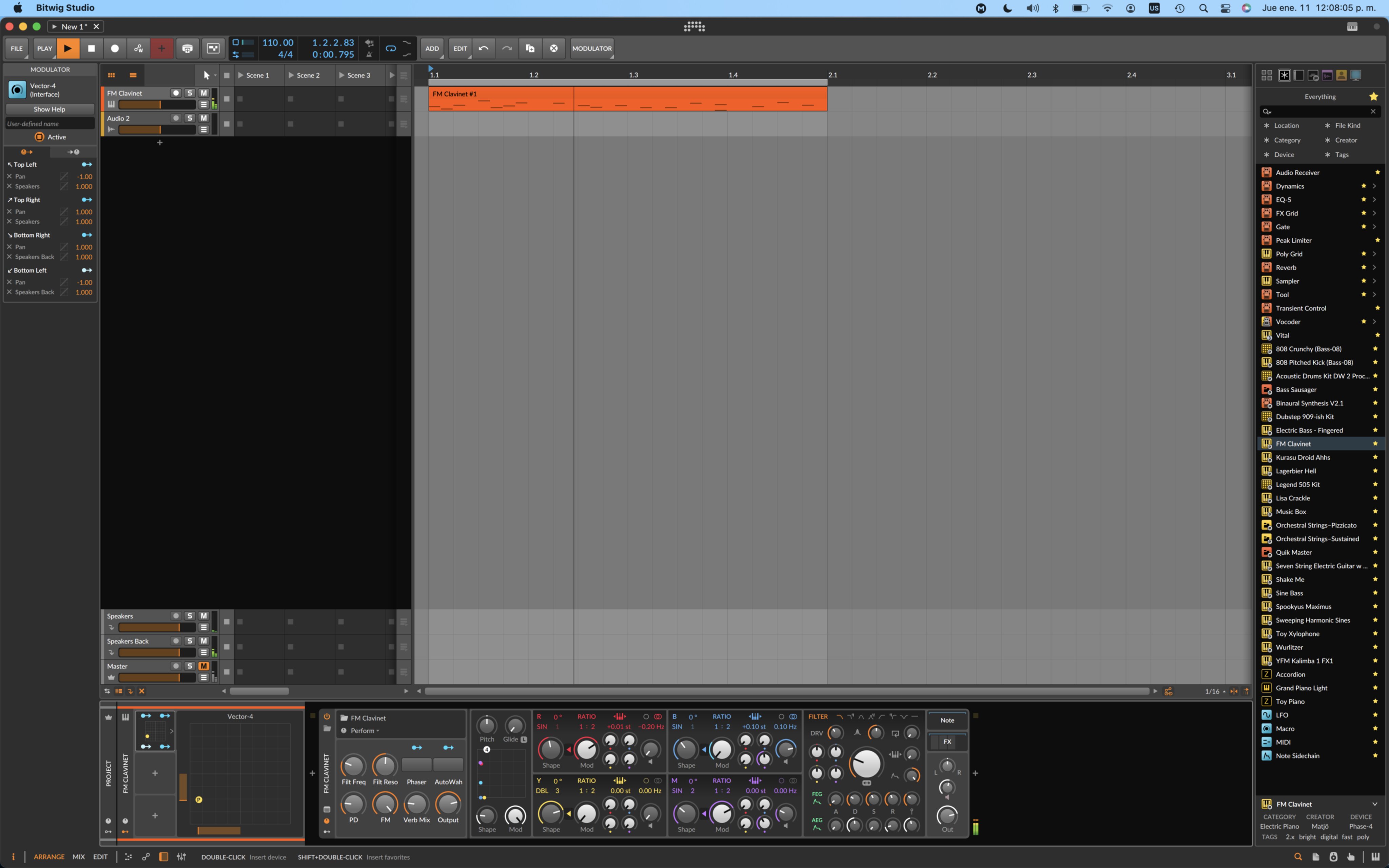
Task: Switch to the ARRANGE view
Action: click(x=49, y=856)
